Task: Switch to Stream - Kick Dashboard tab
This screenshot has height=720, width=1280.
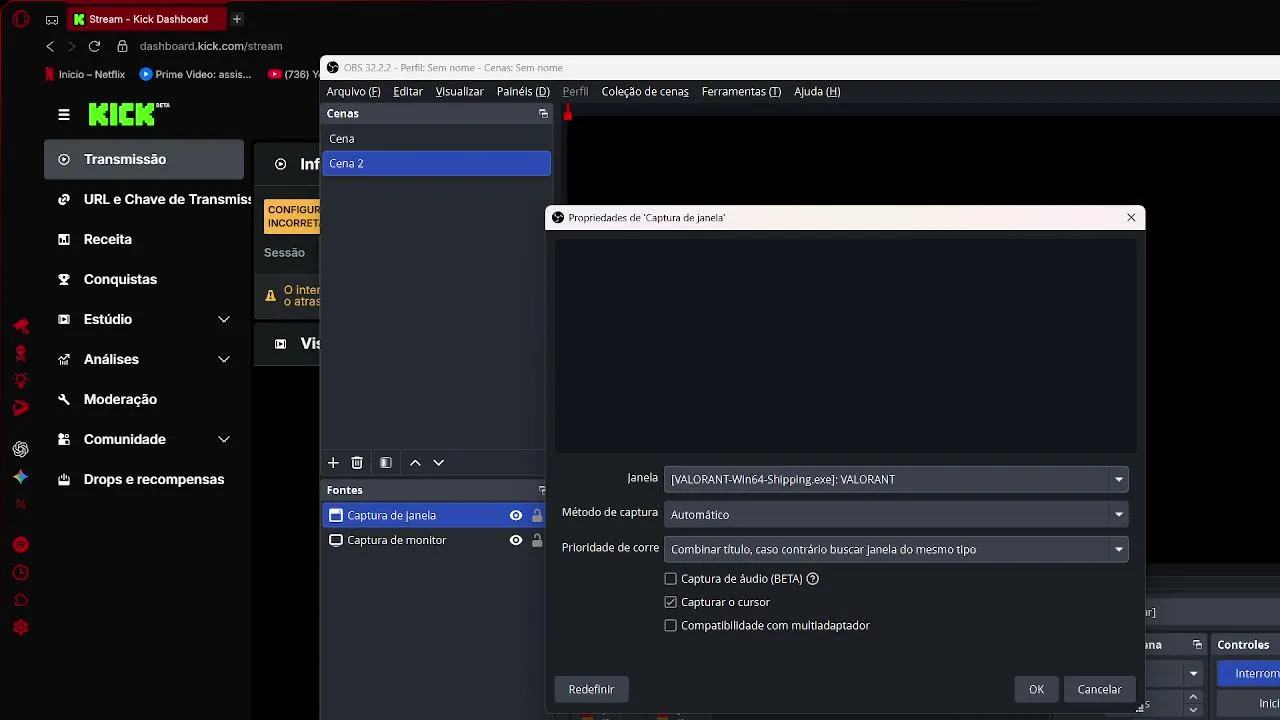Action: point(148,19)
